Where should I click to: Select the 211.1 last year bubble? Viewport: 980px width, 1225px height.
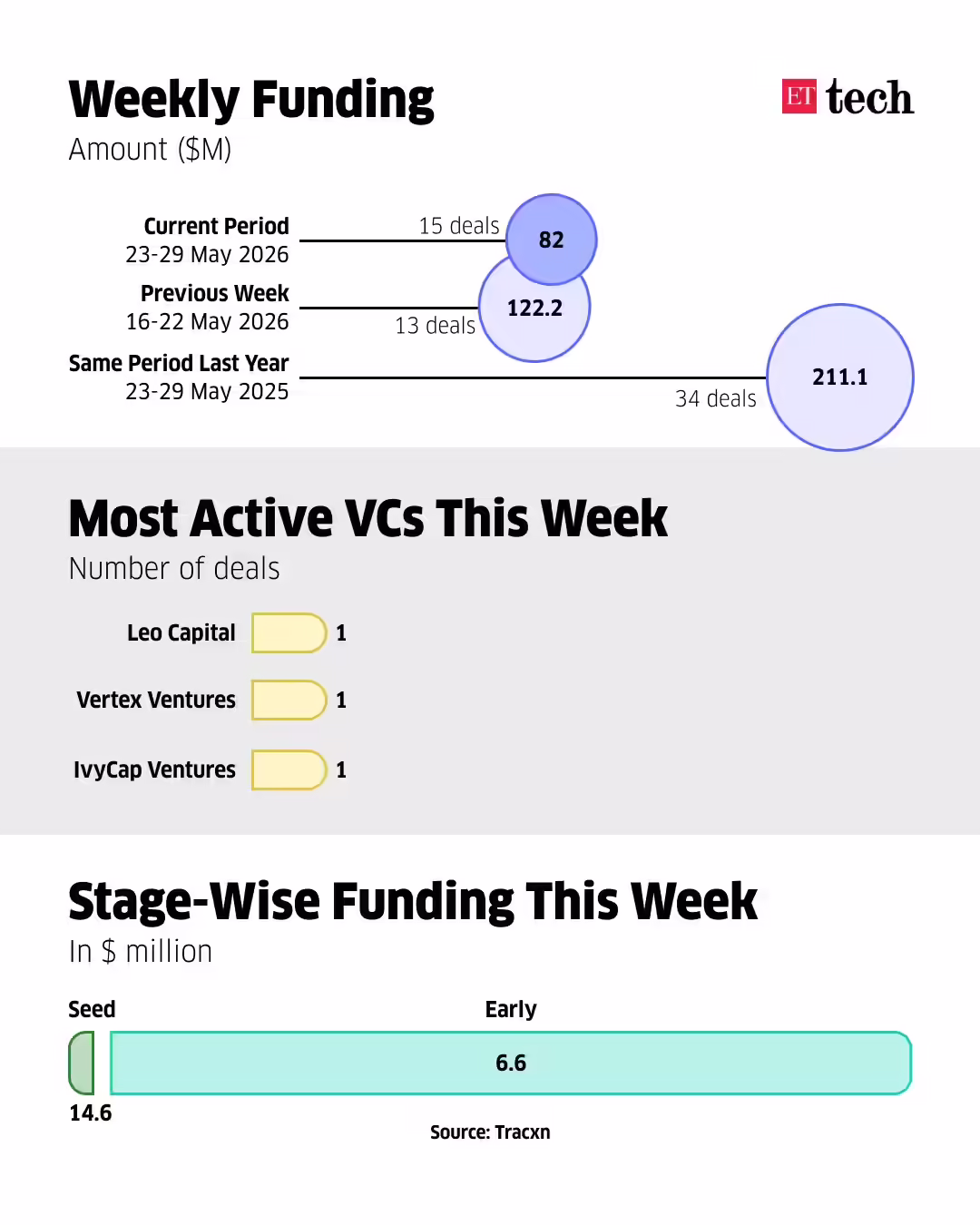[840, 377]
